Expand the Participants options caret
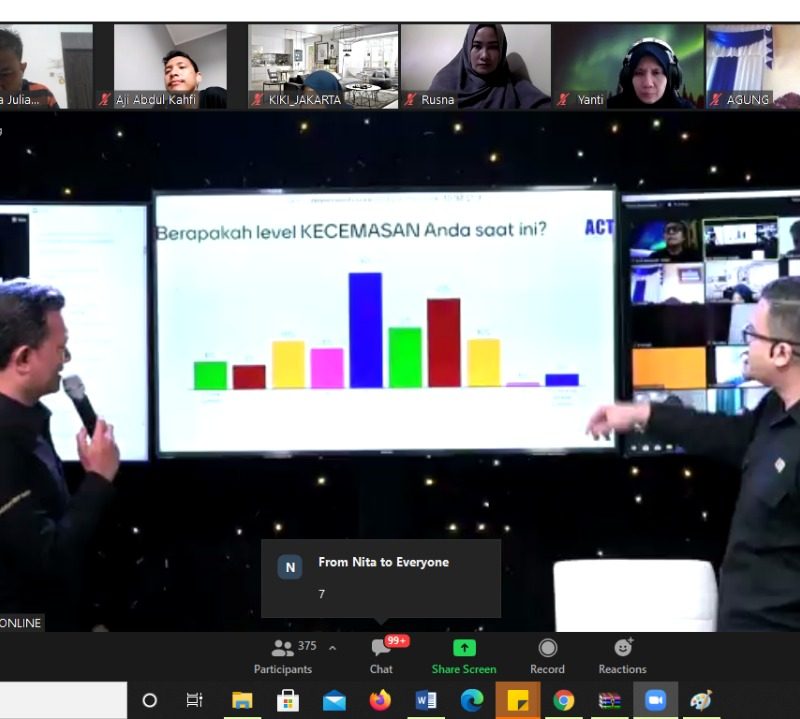 click(x=332, y=647)
